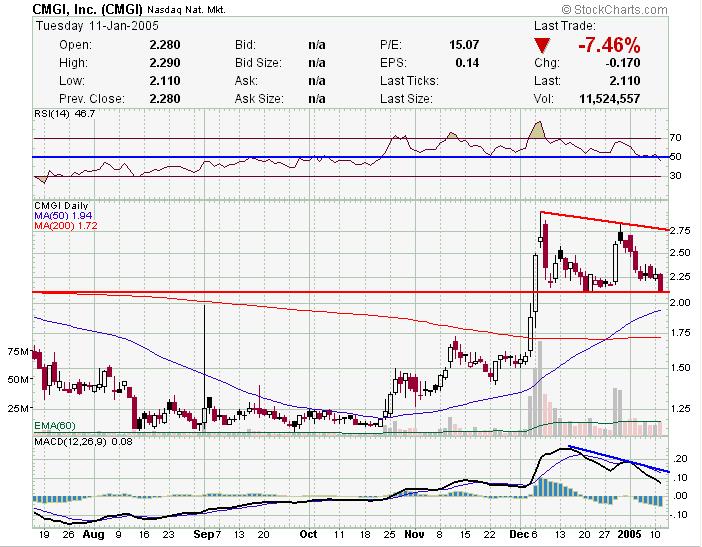
Task: Click the Vol value 11,524,557
Action: click(609, 98)
